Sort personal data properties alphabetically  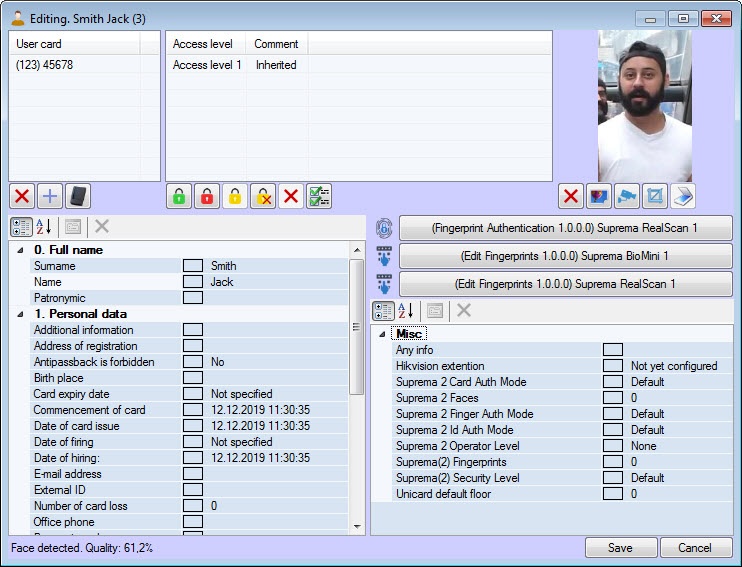coord(46,227)
